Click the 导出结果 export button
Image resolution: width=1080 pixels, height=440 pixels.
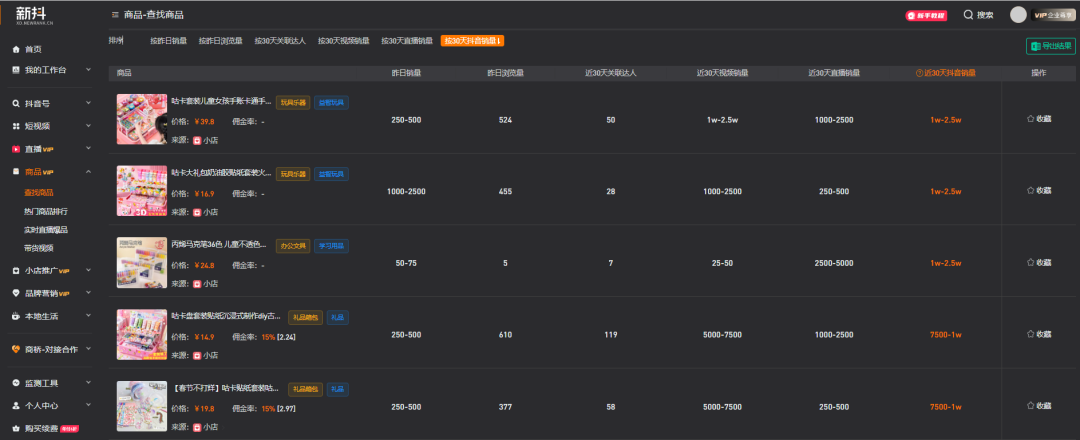click(1050, 46)
